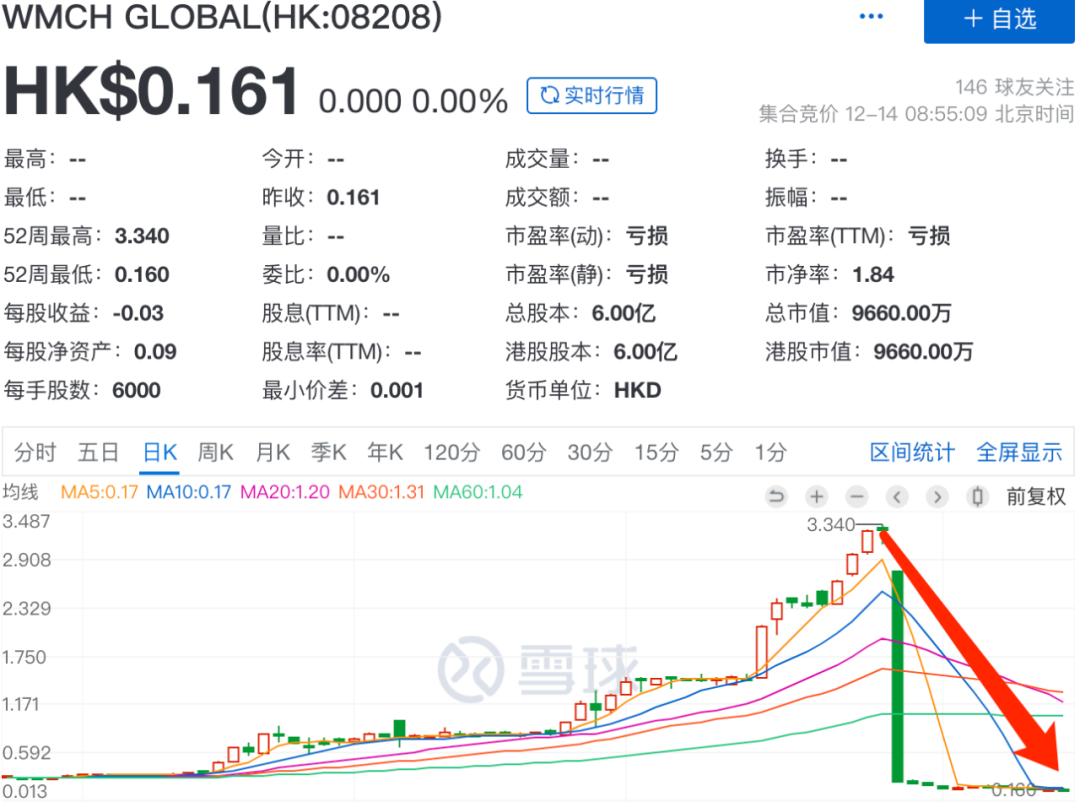The width and height of the screenshot is (1080, 802).
Task: Open the three-dot more options menu
Action: [871, 17]
